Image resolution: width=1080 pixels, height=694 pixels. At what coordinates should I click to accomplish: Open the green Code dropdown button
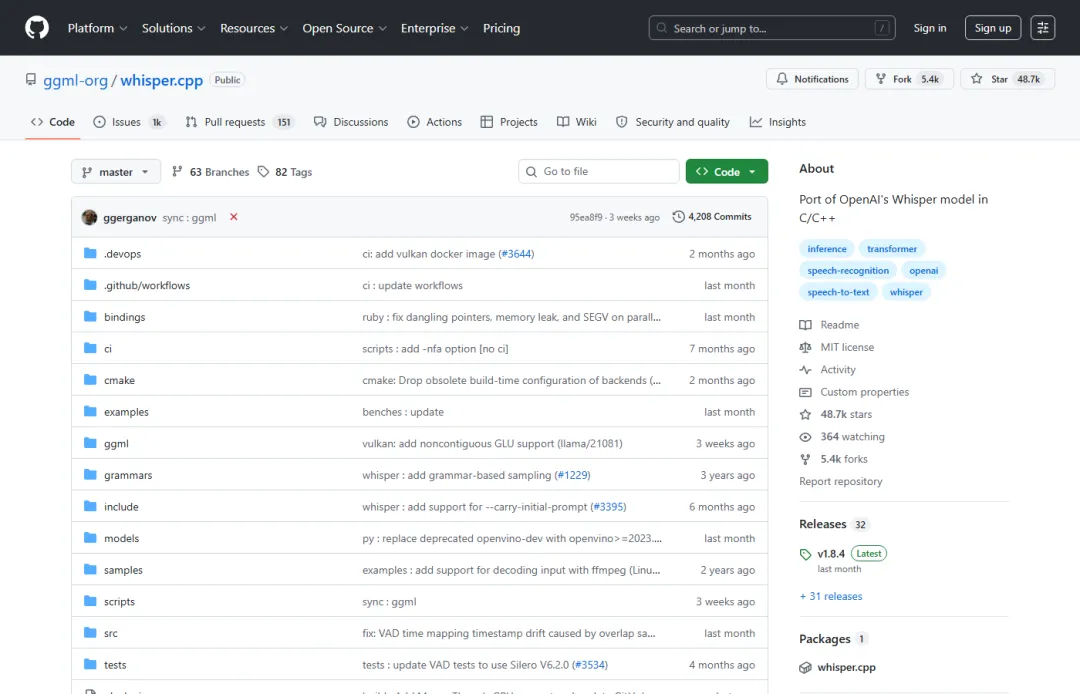pos(727,171)
